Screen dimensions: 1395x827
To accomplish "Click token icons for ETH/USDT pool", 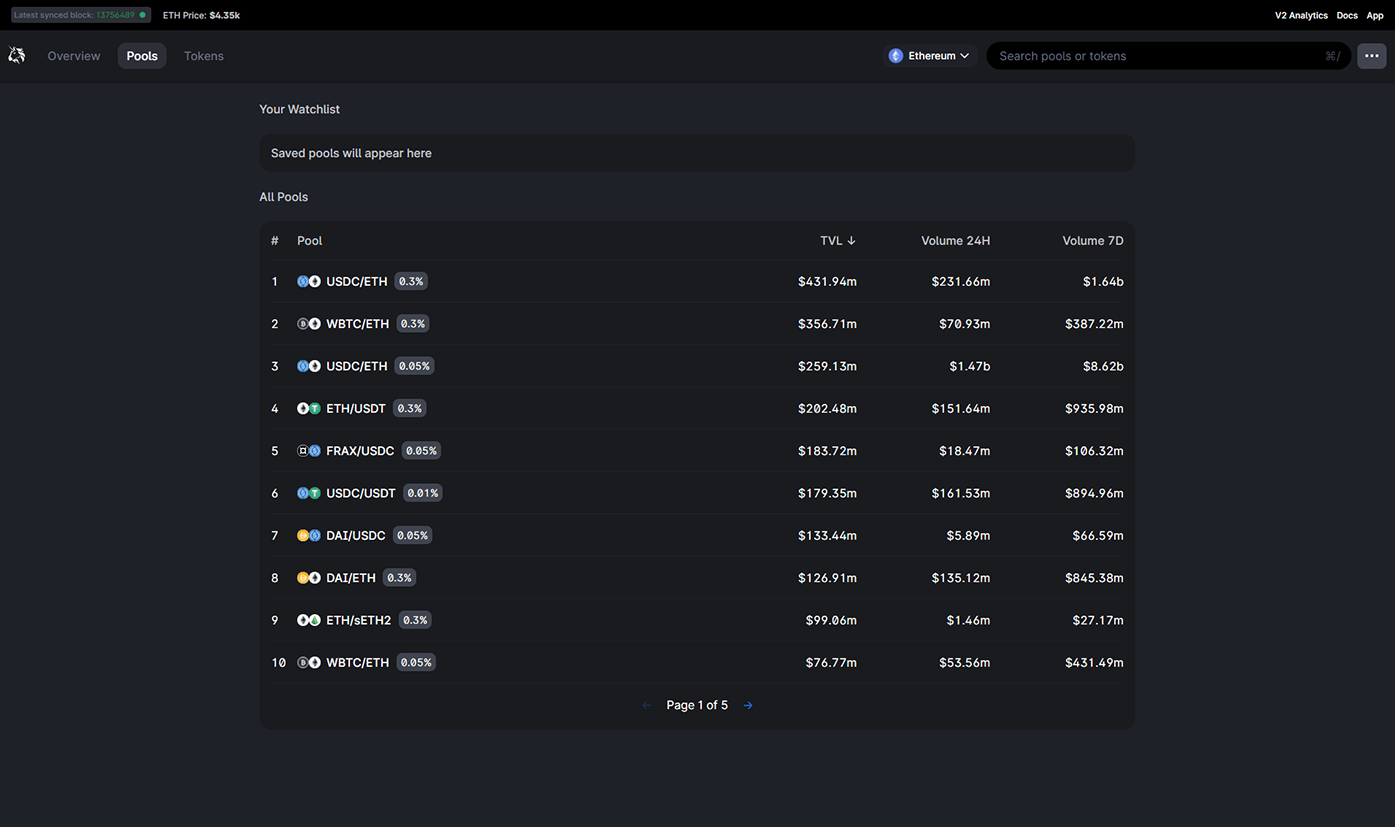I will (x=309, y=408).
